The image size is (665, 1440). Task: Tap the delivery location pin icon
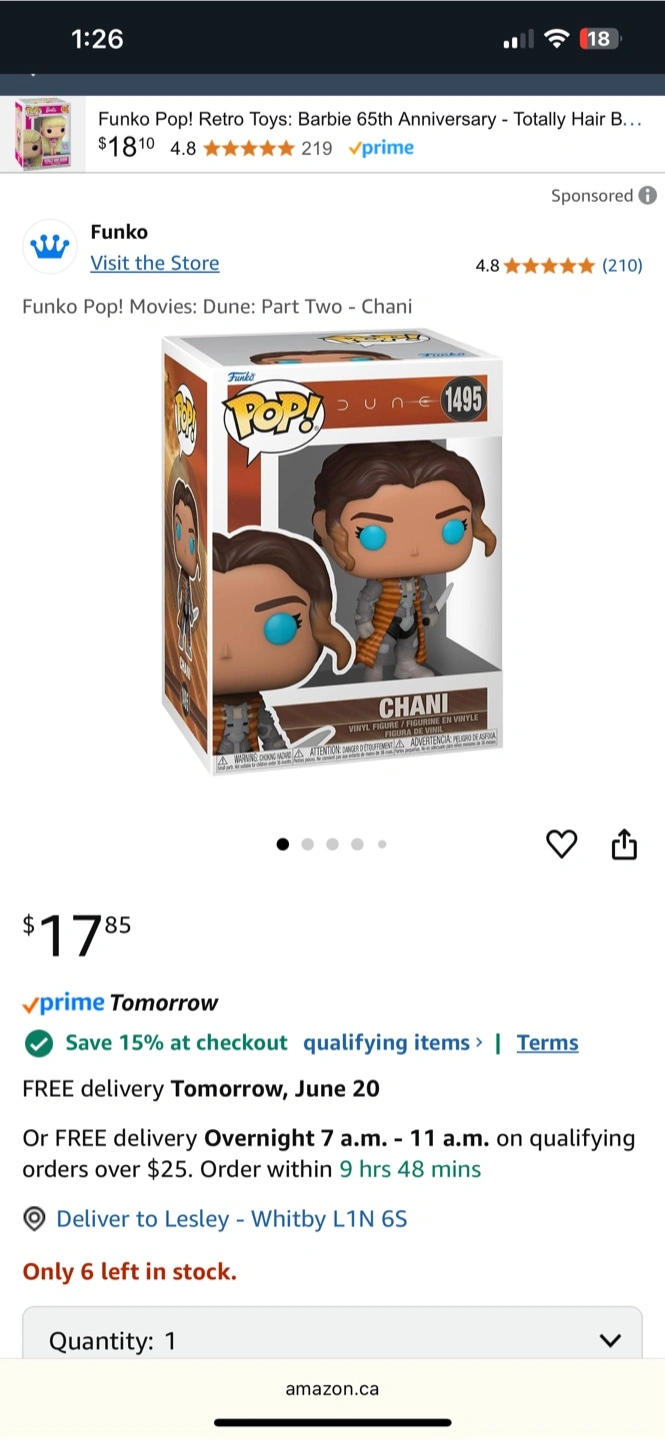point(35,1219)
